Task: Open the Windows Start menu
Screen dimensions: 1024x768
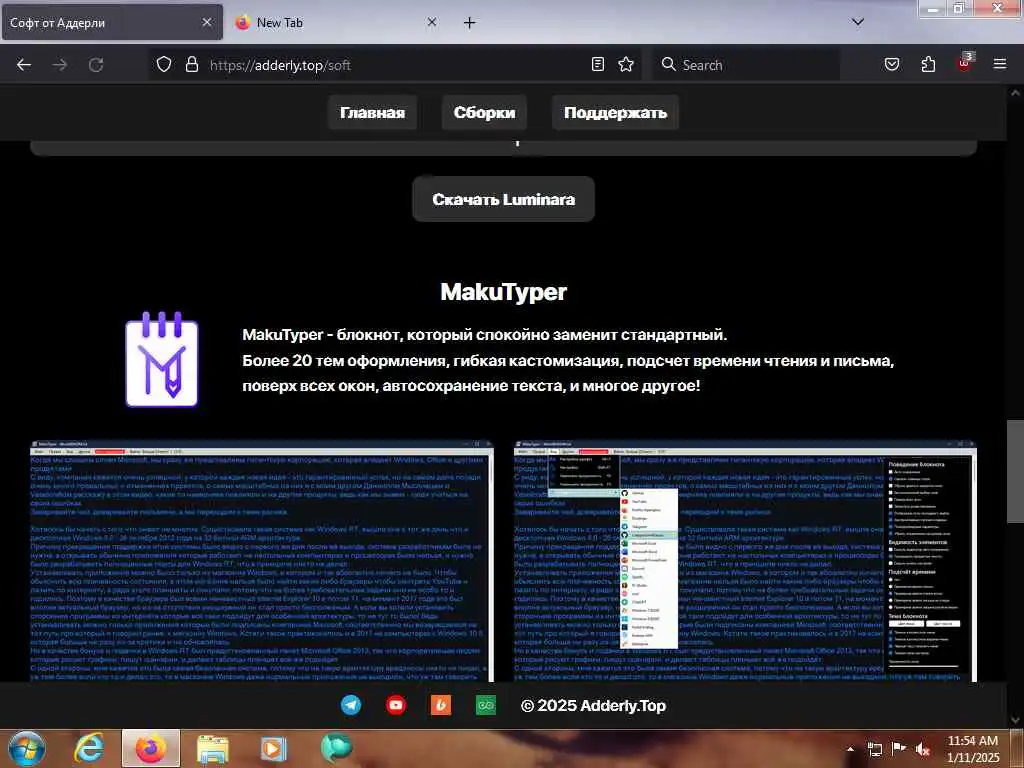Action: [x=26, y=748]
